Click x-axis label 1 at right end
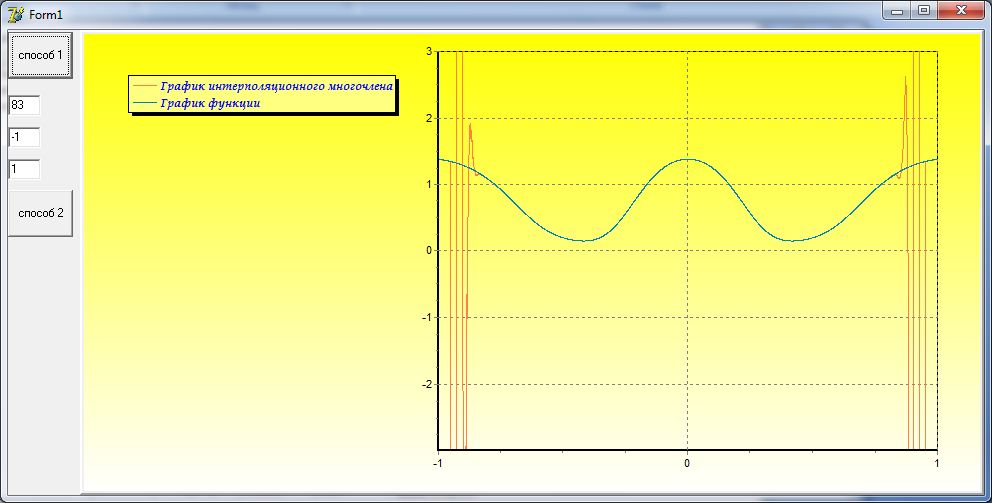Image resolution: width=992 pixels, height=503 pixels. pyautogui.click(x=936, y=463)
